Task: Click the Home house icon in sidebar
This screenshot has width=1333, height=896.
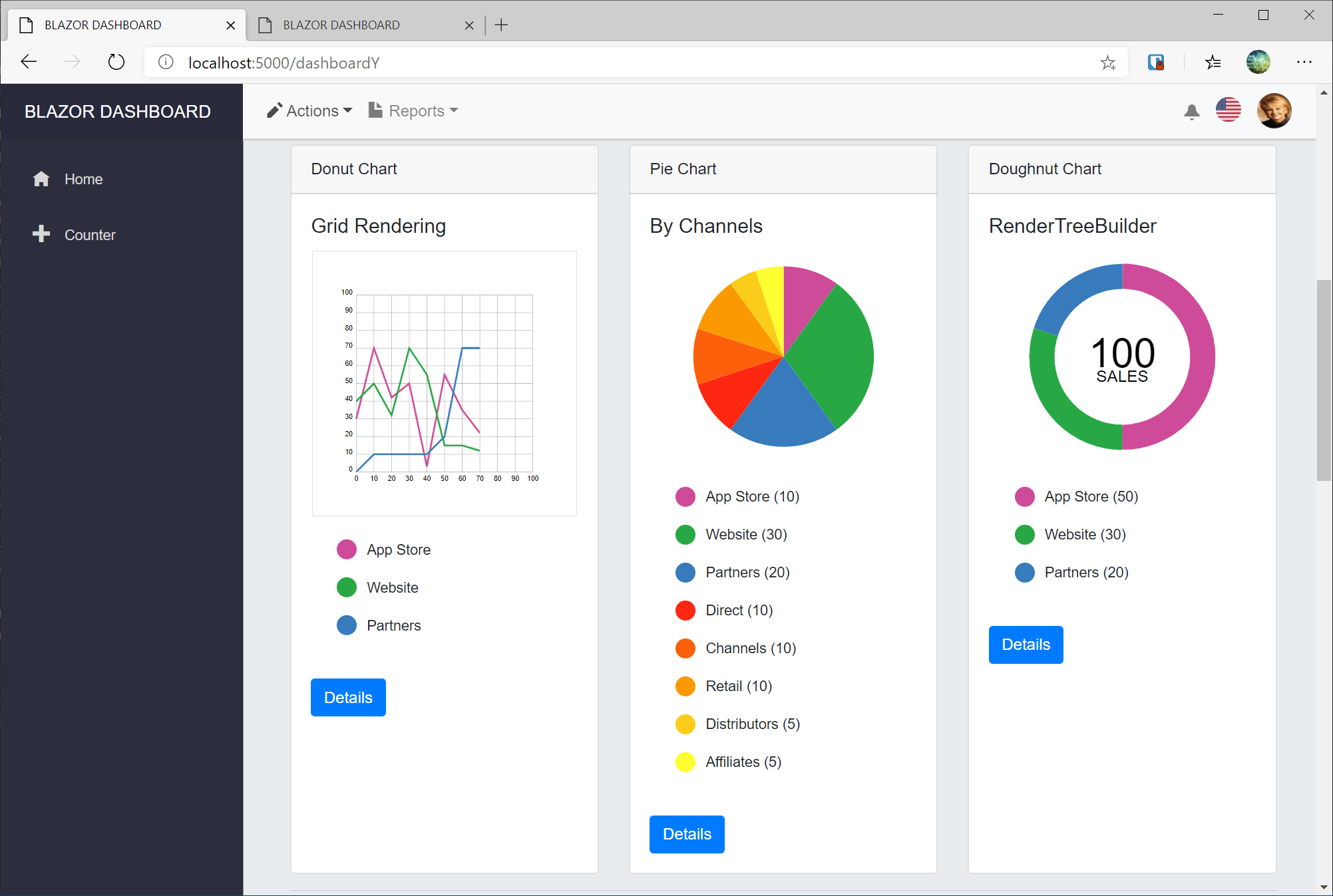Action: point(41,179)
